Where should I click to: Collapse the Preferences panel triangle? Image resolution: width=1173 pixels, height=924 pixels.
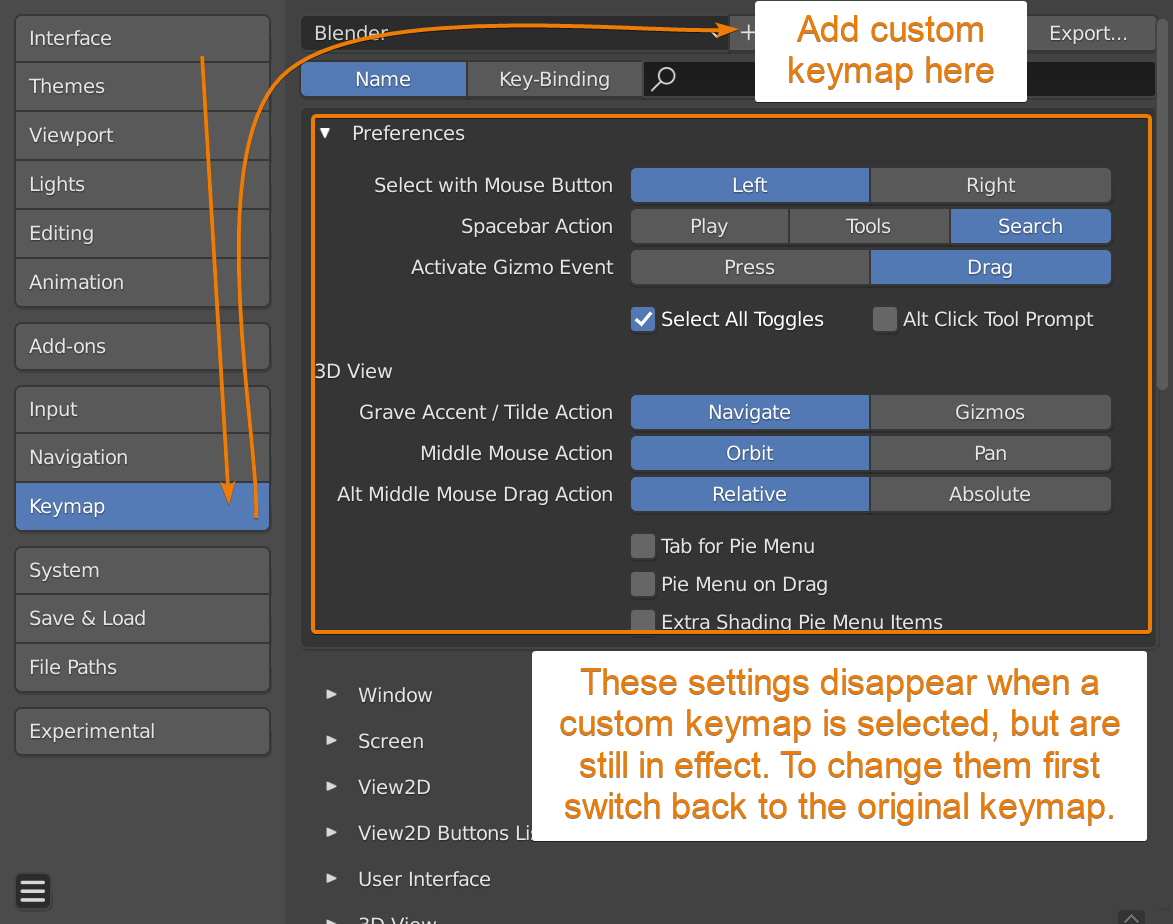click(325, 133)
